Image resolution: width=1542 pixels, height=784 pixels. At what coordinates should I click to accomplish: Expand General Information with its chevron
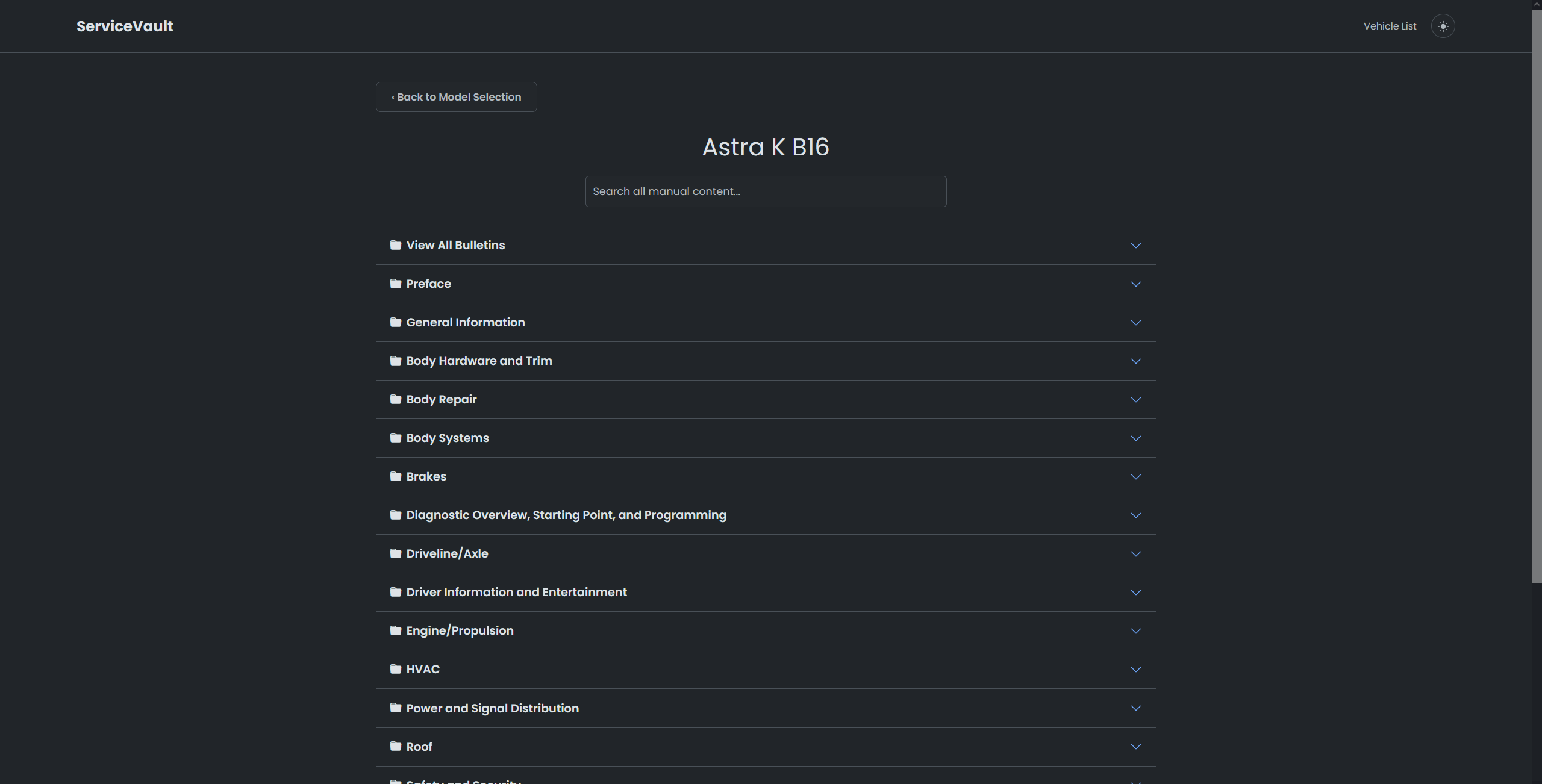click(1135, 323)
